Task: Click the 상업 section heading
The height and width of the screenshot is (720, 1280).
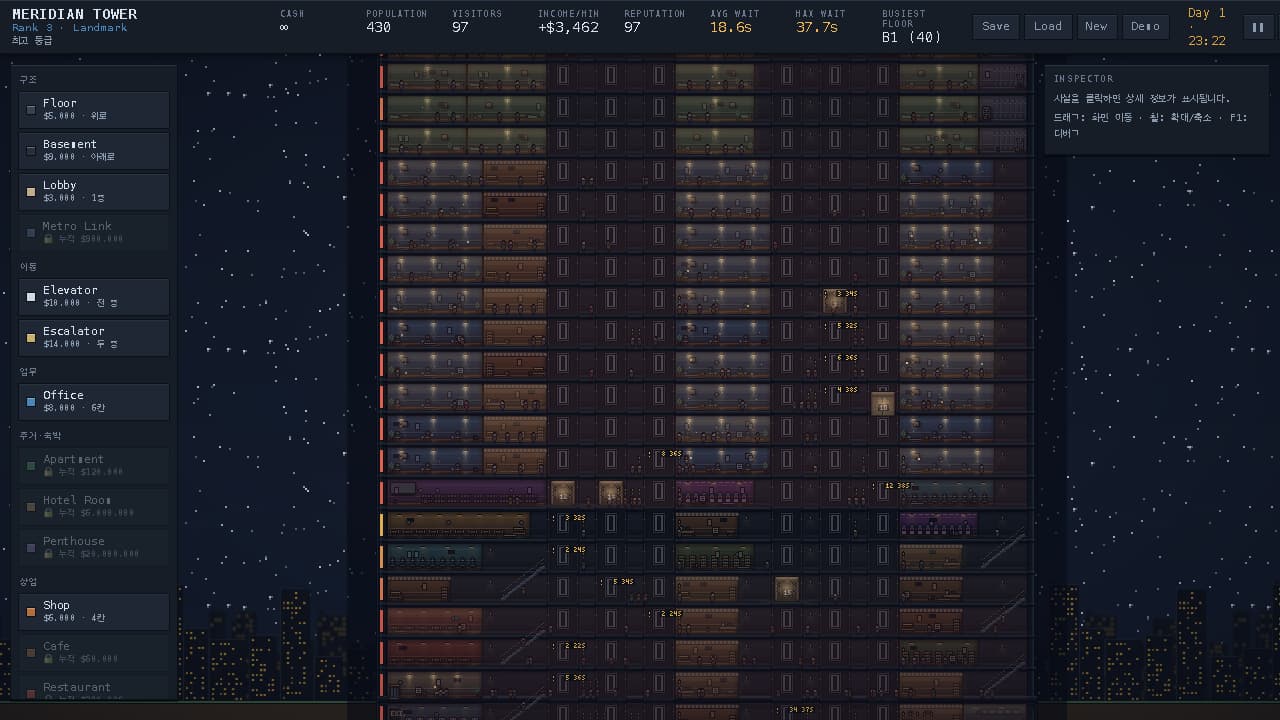Action: [28, 582]
